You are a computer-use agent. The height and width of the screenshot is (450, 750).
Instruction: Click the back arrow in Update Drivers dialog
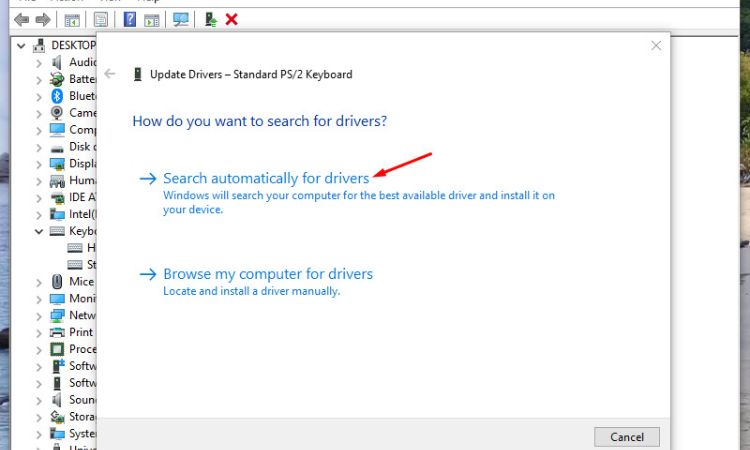[x=110, y=74]
